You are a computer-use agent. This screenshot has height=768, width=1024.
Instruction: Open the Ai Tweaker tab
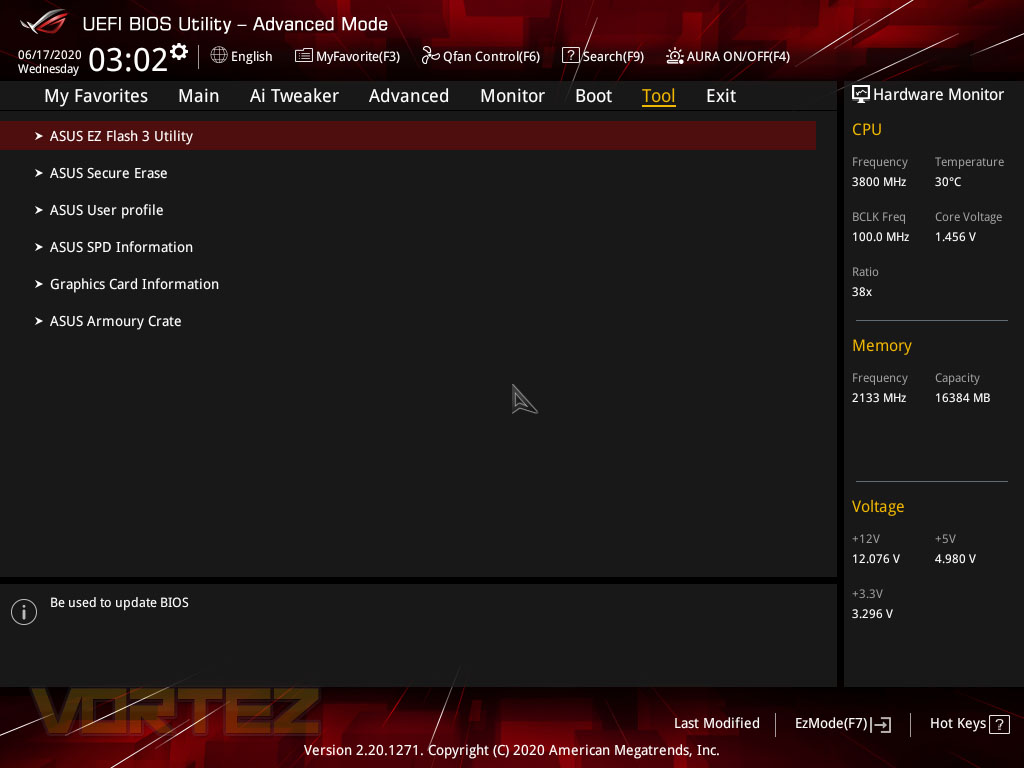tap(294, 96)
